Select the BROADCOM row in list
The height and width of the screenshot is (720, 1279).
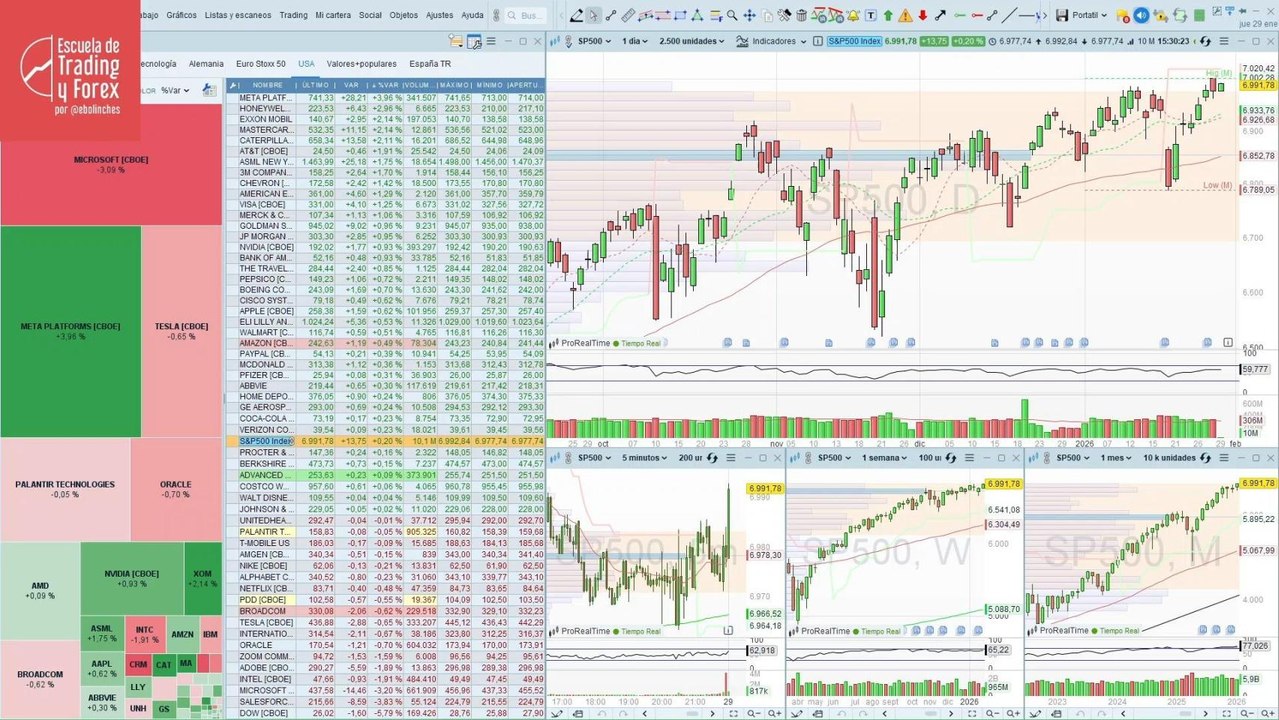[386, 611]
